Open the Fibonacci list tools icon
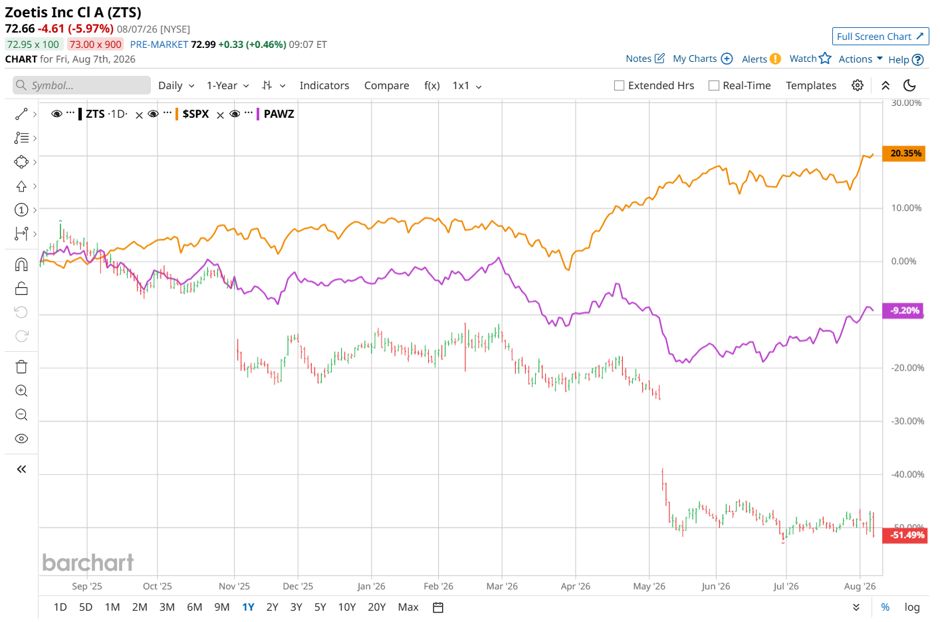 point(21,138)
